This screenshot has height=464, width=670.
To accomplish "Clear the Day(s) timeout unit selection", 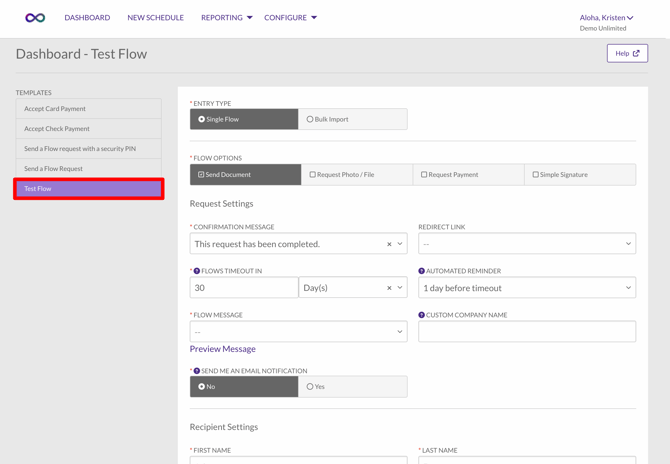I will [389, 288].
